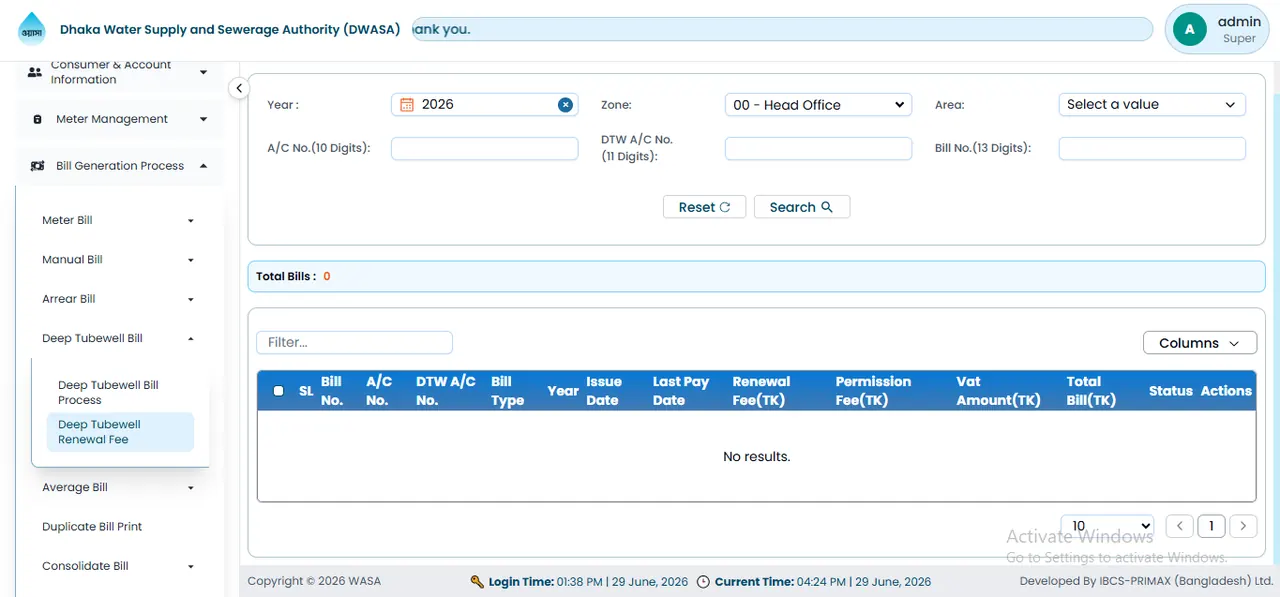Click the DWASA water drop logo
The width and height of the screenshot is (1280, 597).
pyautogui.click(x=32, y=29)
